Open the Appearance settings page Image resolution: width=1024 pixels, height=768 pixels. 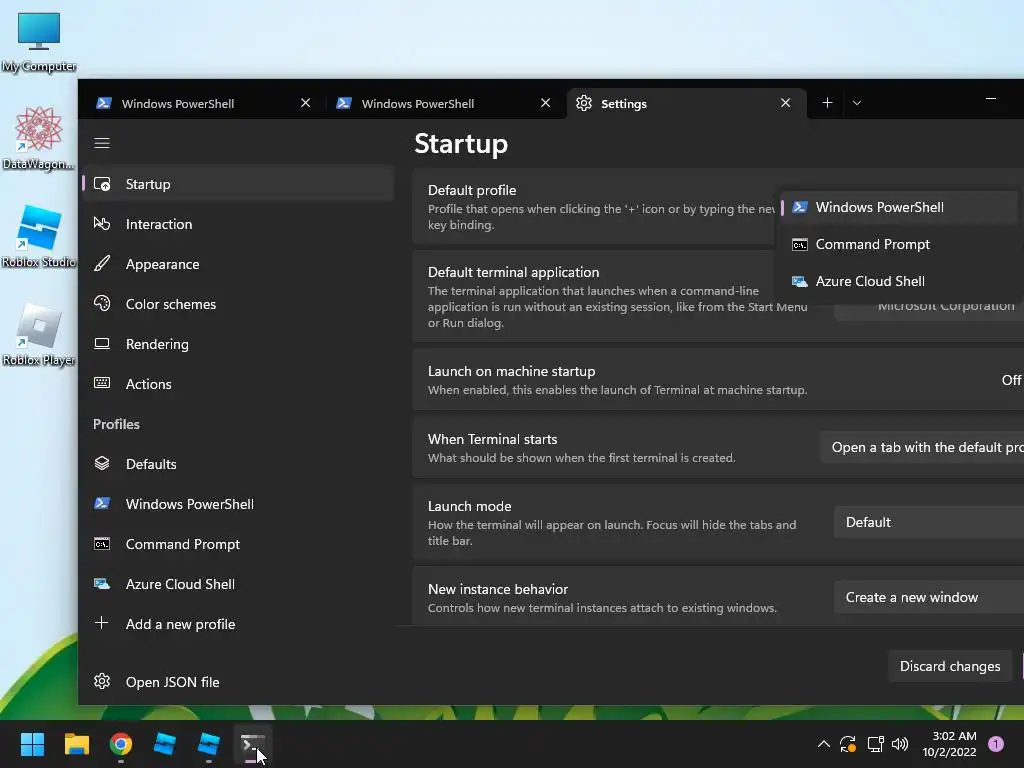pyautogui.click(x=238, y=264)
